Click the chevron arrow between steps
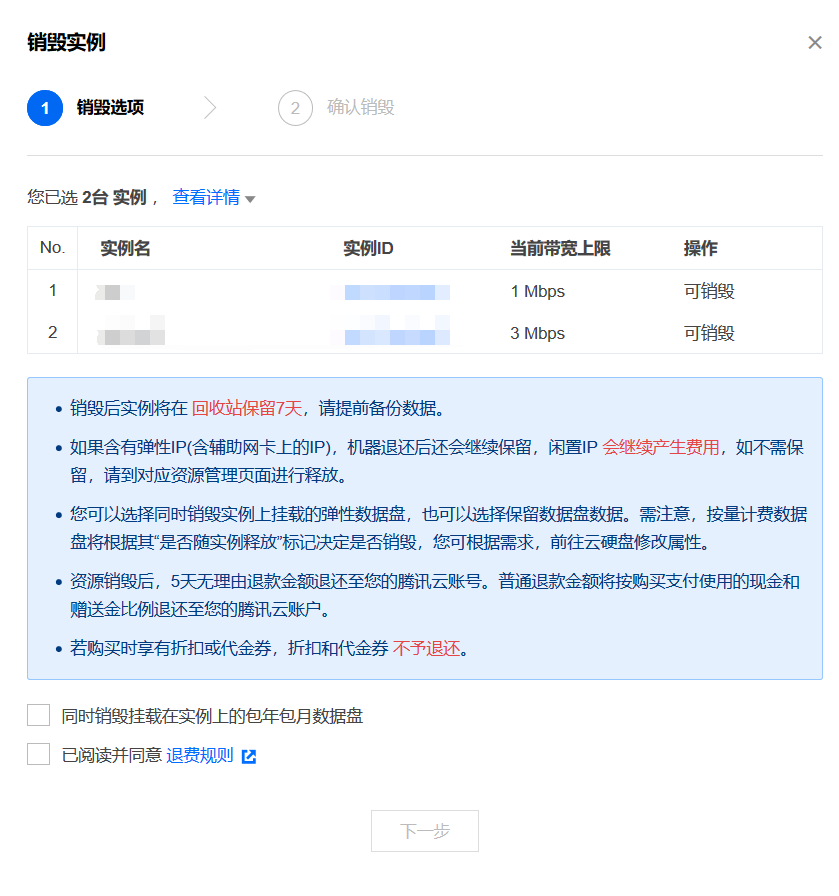The height and width of the screenshot is (896, 839). (210, 108)
